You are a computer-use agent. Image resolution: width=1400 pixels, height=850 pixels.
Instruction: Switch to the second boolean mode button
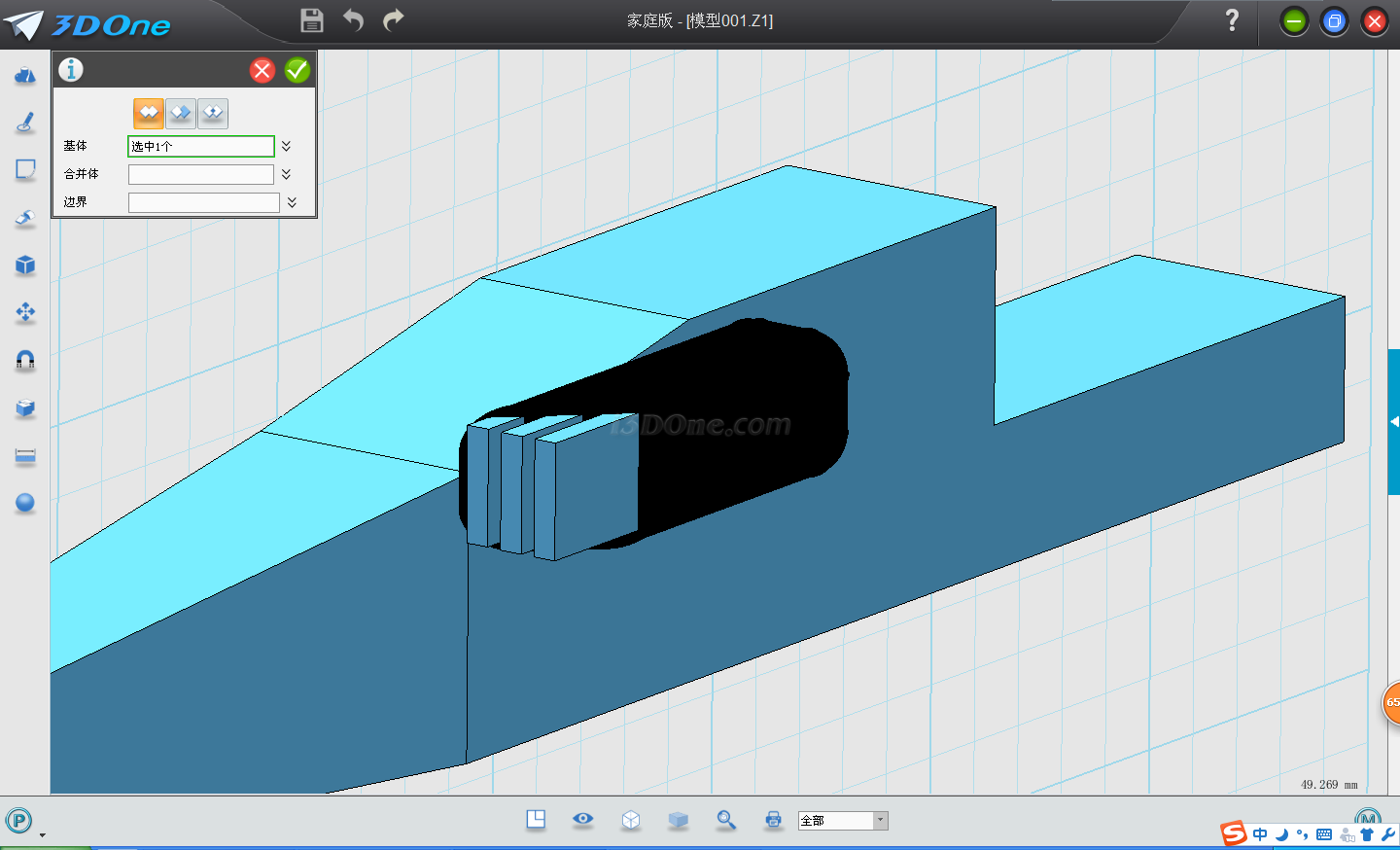coord(181,114)
